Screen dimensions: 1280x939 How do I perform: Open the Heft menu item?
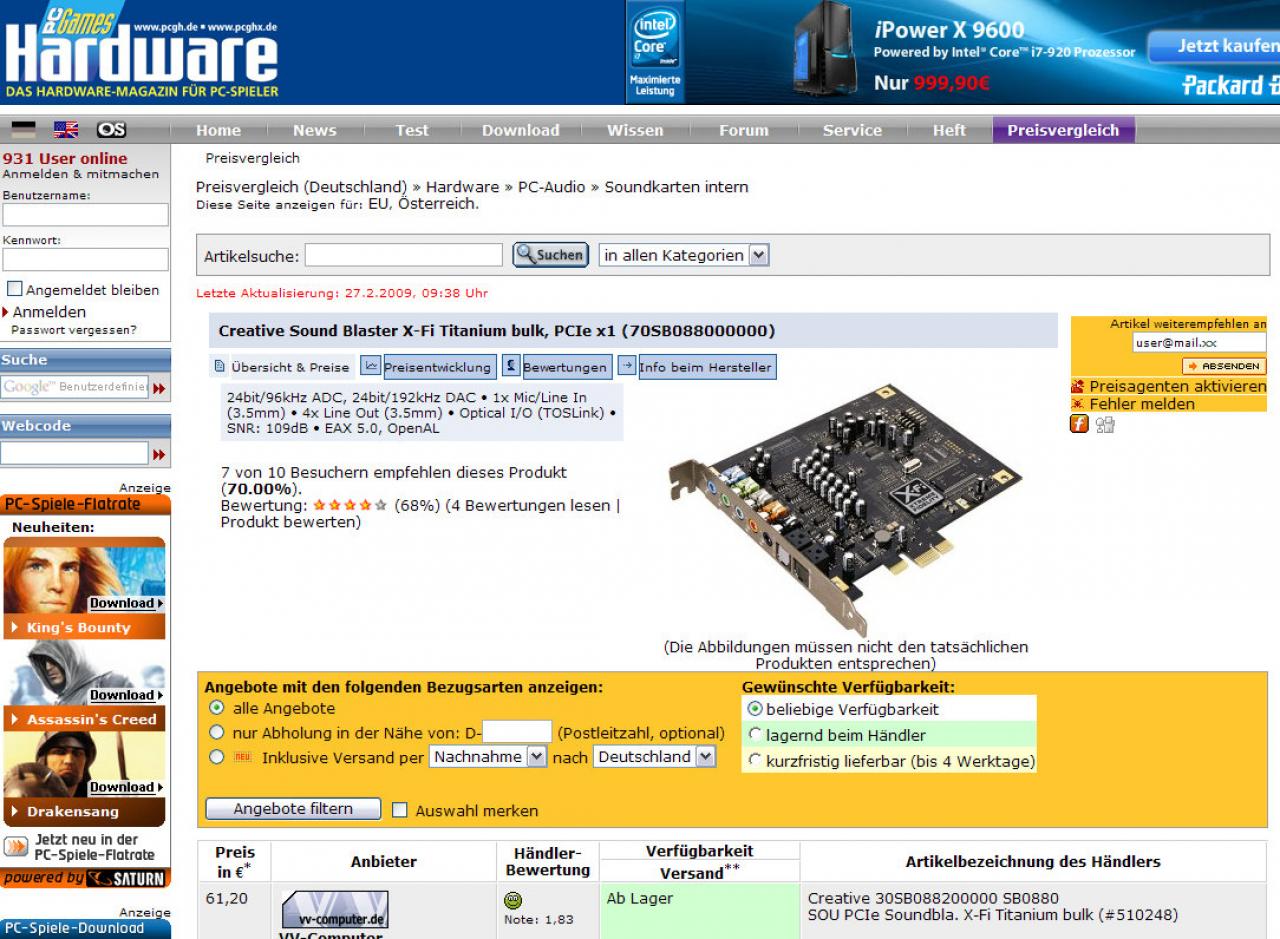point(949,130)
